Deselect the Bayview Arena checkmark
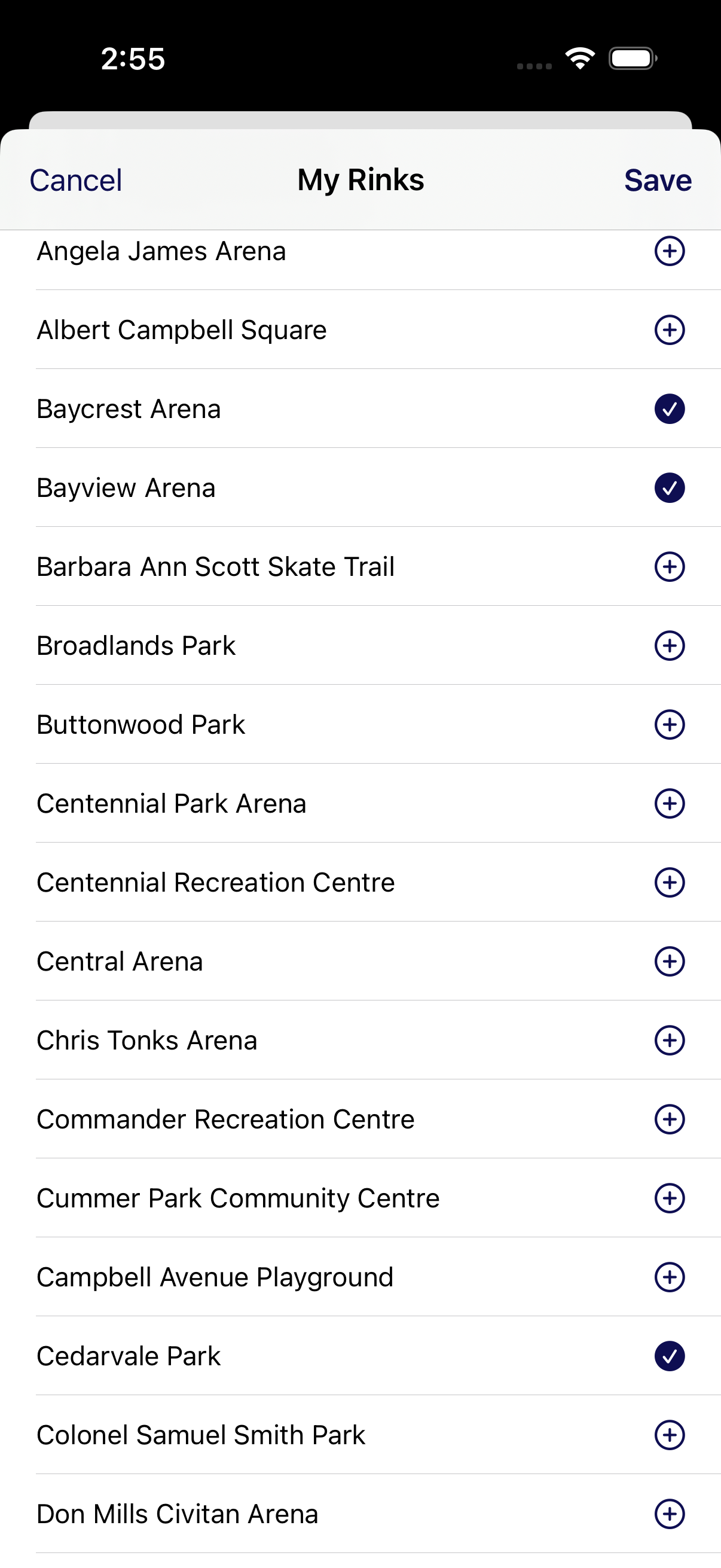721x1568 pixels. [669, 487]
